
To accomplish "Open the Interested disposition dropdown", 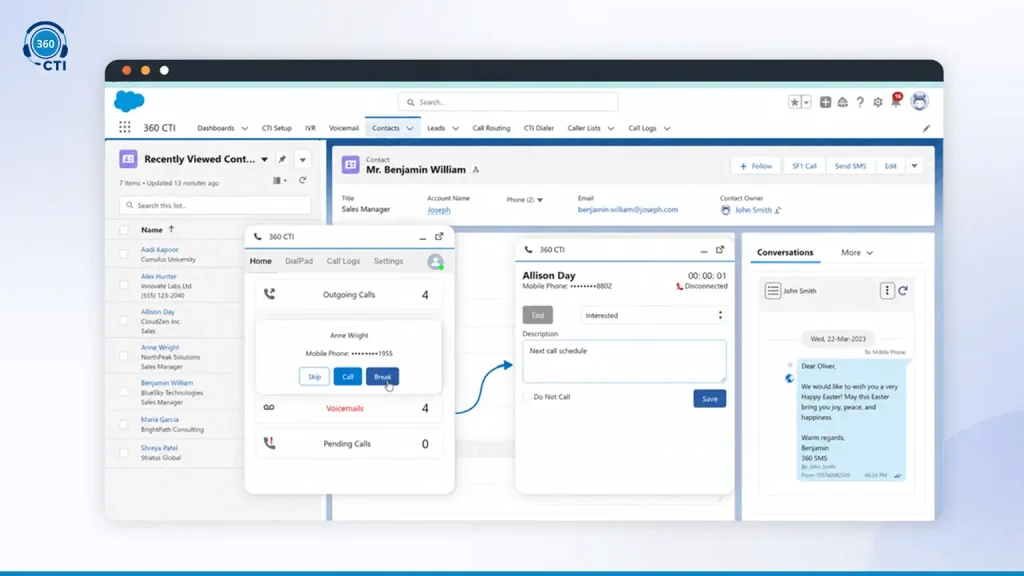I will coord(653,315).
